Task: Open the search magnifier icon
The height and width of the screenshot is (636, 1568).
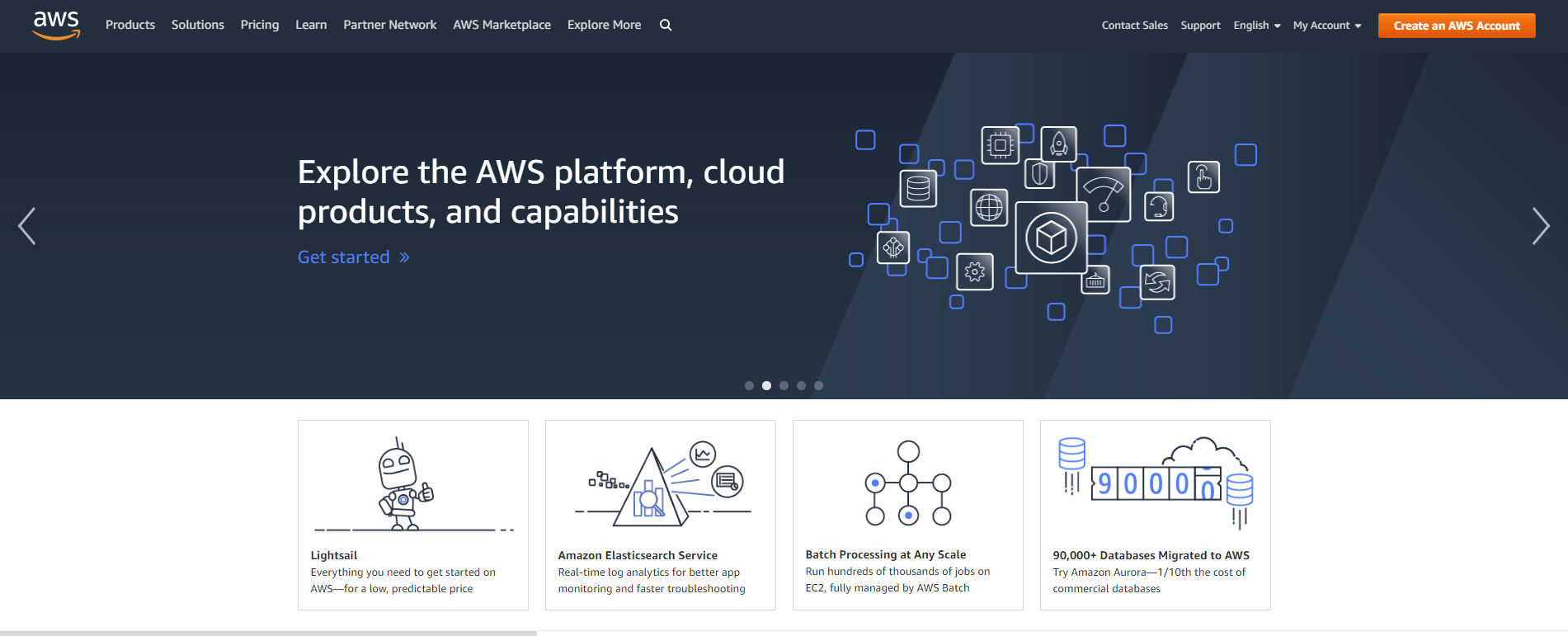Action: 666,25
